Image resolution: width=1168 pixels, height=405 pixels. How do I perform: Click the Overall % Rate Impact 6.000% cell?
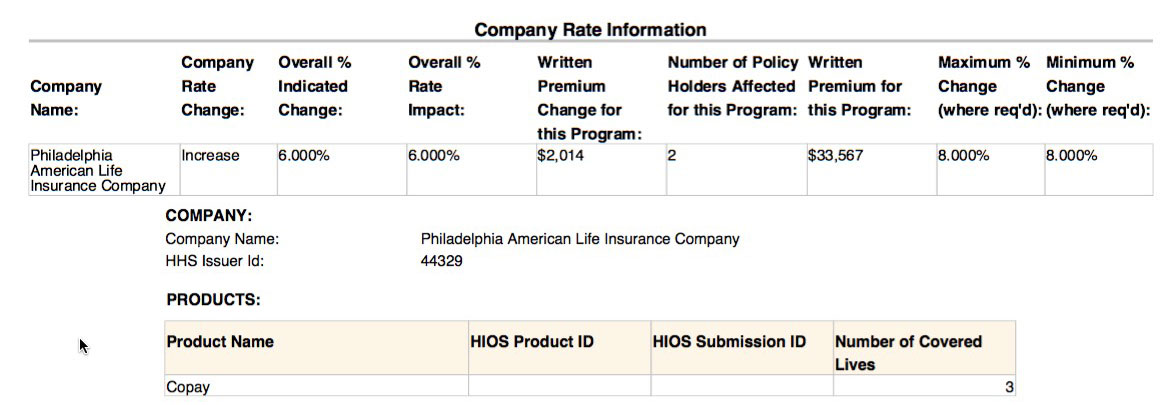tap(433, 156)
